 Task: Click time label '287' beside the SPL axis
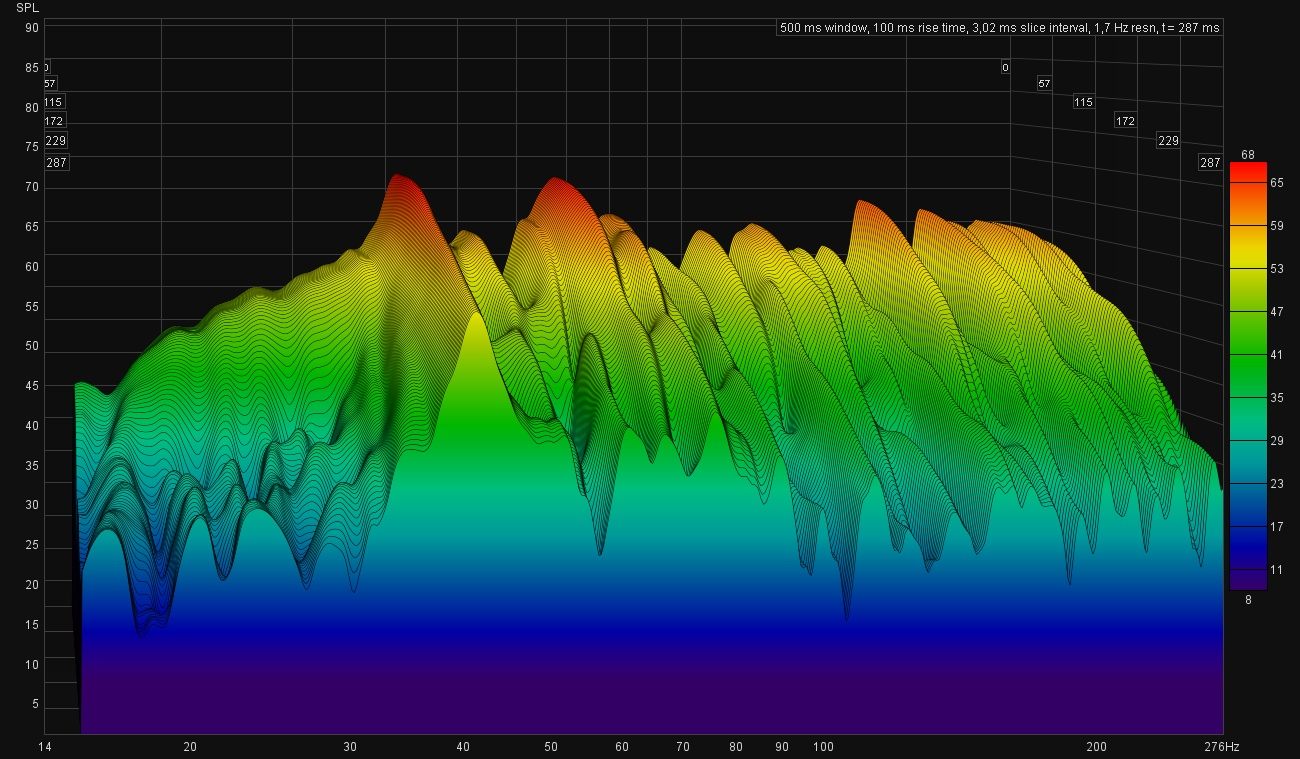pyautogui.click(x=57, y=162)
